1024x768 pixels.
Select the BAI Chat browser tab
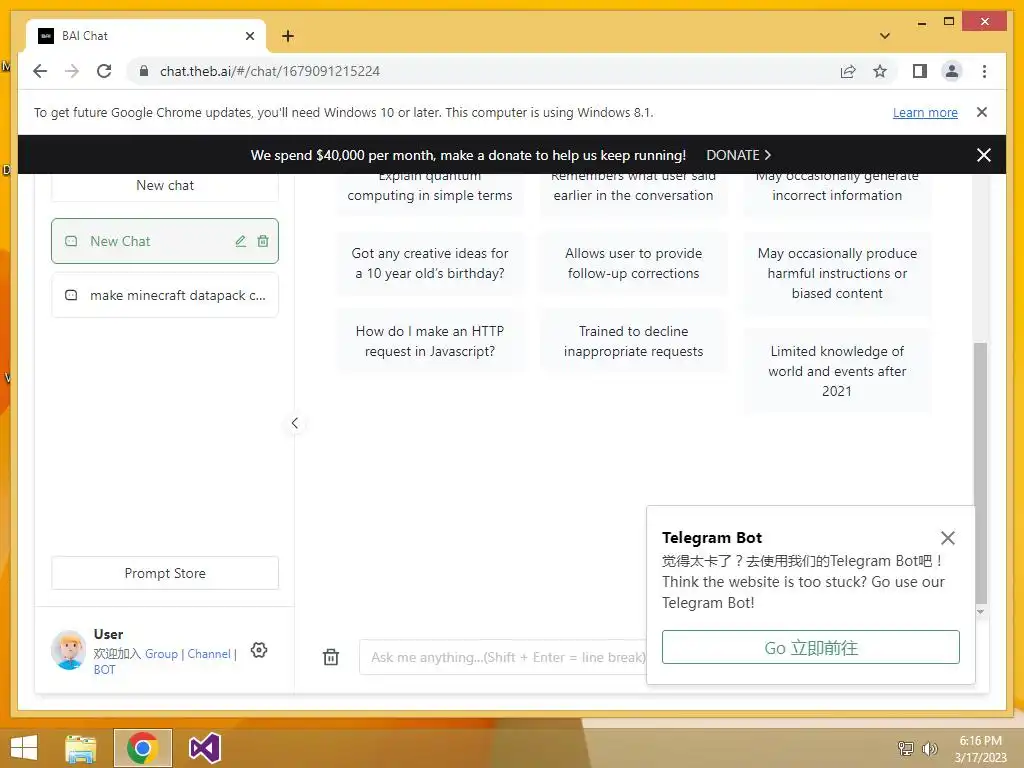click(x=146, y=36)
